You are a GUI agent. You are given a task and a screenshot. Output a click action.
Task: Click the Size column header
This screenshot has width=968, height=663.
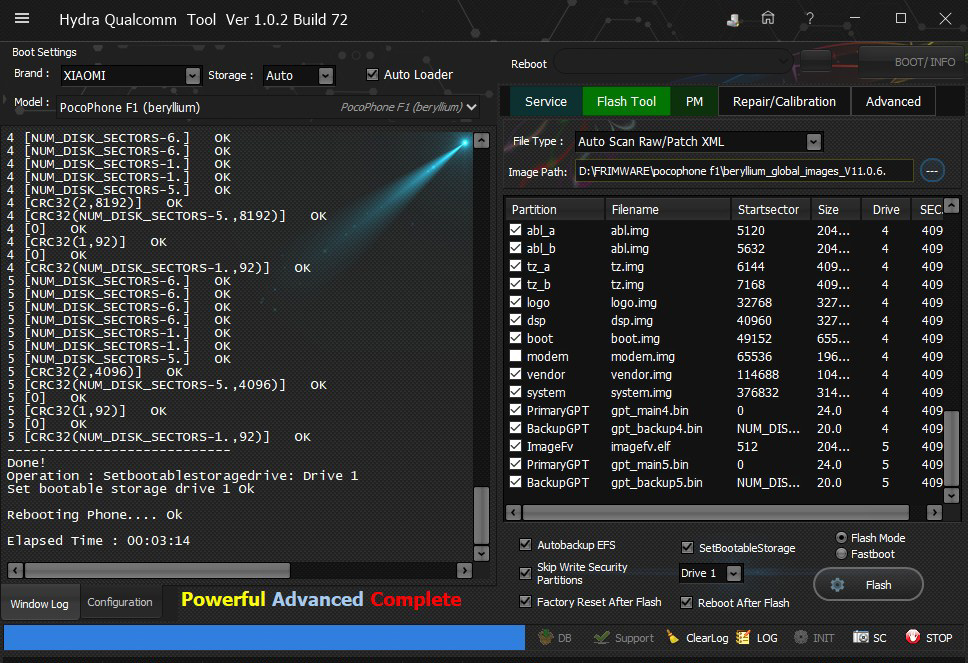tap(836, 209)
